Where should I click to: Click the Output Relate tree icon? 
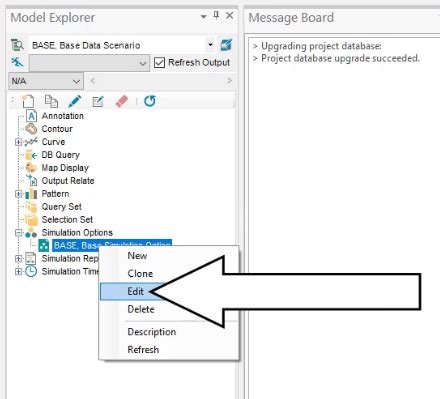click(32, 180)
